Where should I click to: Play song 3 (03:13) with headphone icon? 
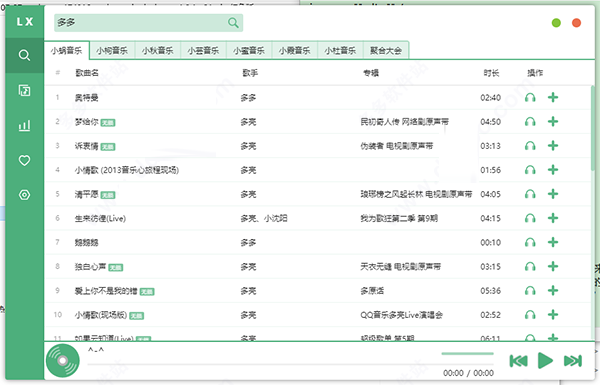530,146
